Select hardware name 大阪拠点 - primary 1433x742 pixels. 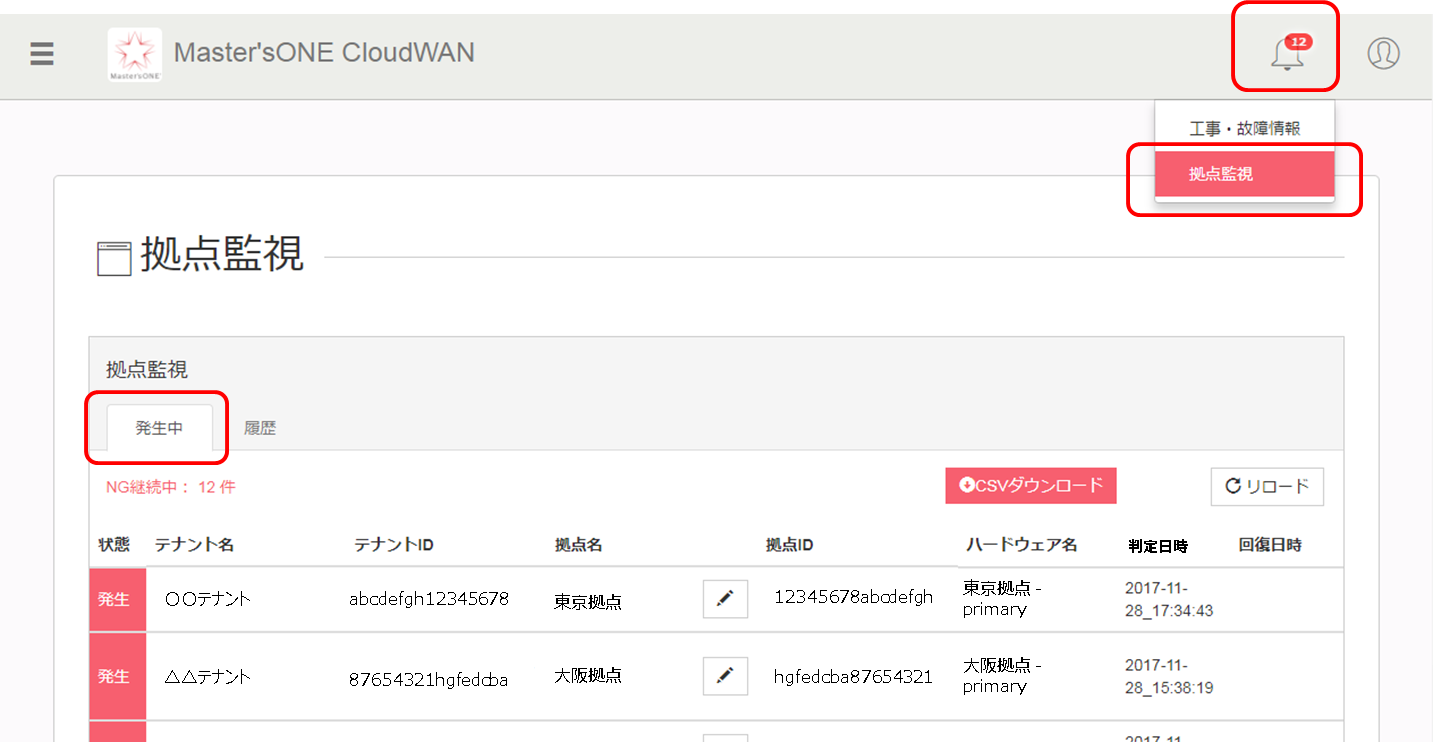(1002, 675)
